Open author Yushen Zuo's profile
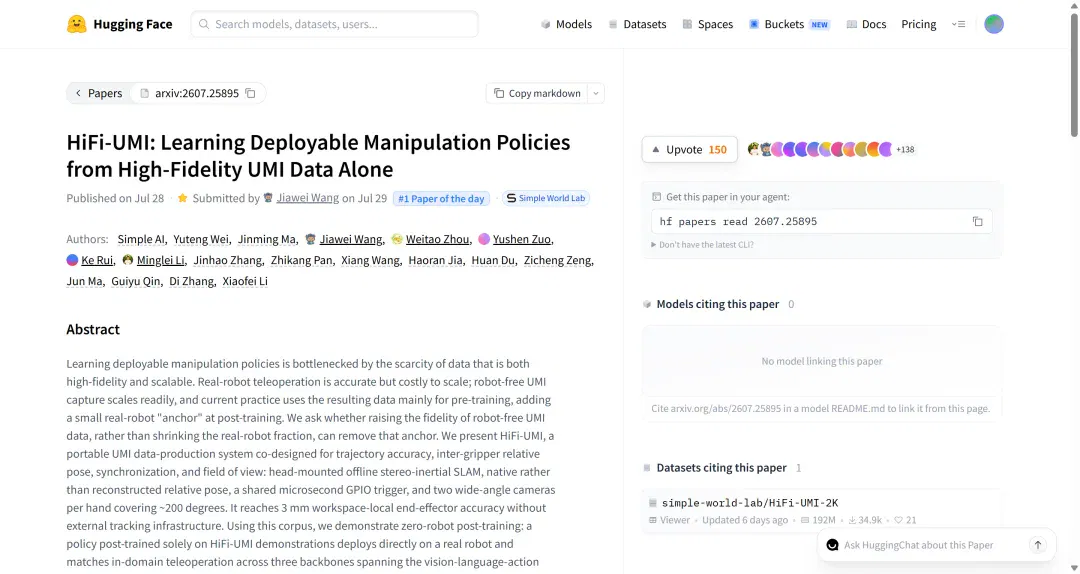The image size is (1080, 574). tap(521, 239)
